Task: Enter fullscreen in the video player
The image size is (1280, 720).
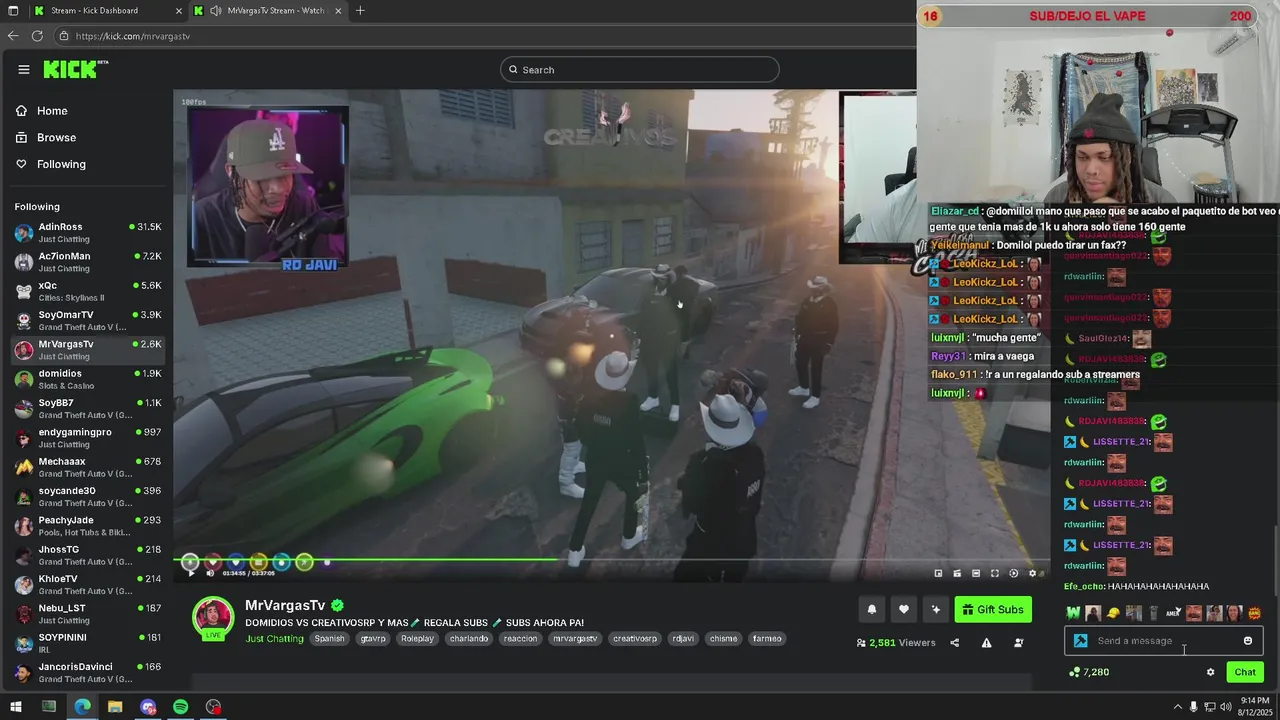Action: [x=995, y=573]
